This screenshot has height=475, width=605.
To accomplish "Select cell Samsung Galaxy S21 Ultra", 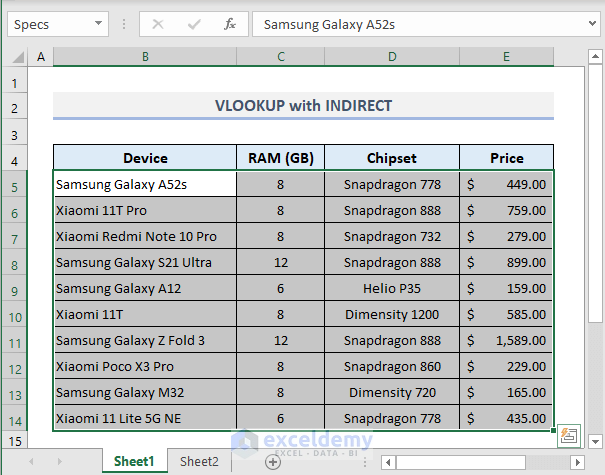I will point(145,262).
